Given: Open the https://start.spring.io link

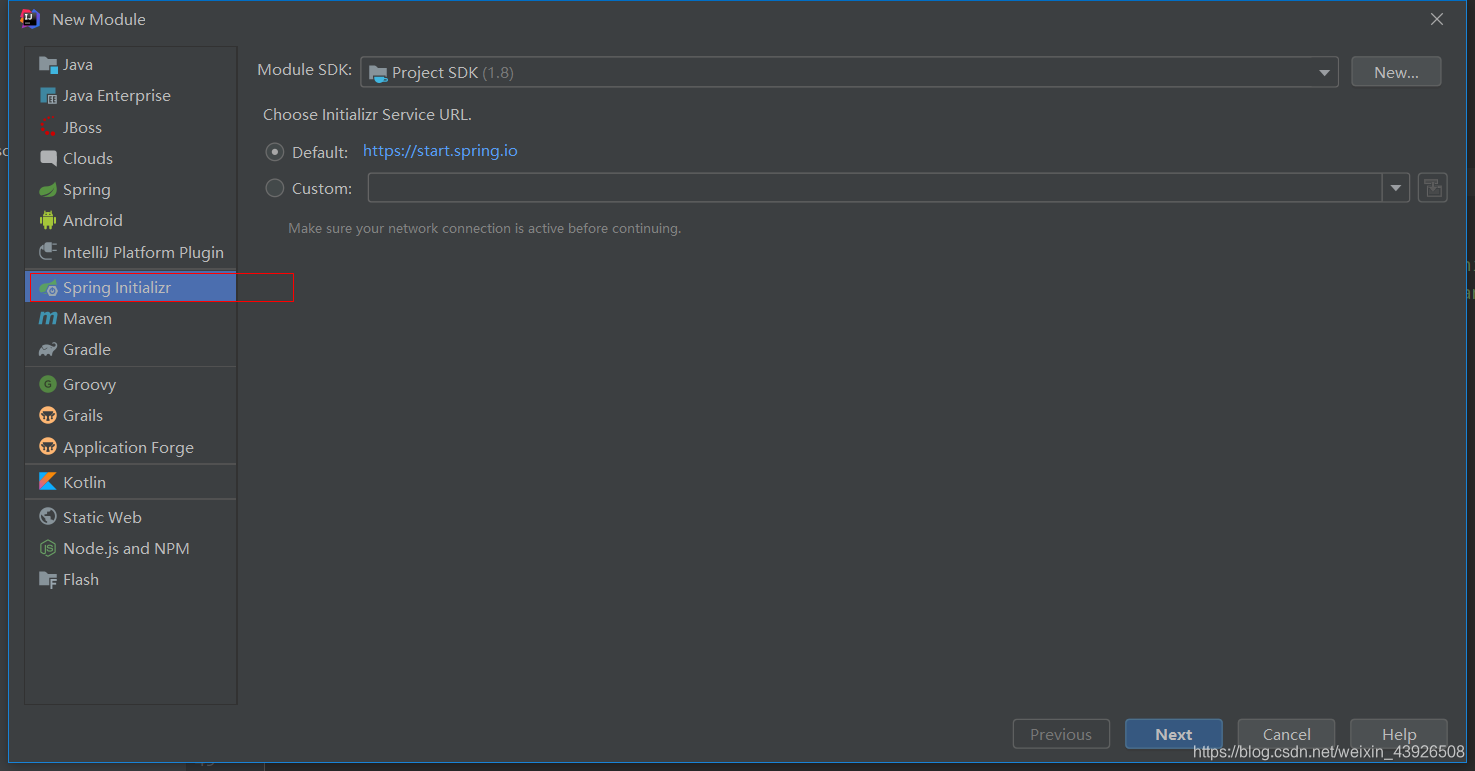Looking at the screenshot, I should pos(440,151).
